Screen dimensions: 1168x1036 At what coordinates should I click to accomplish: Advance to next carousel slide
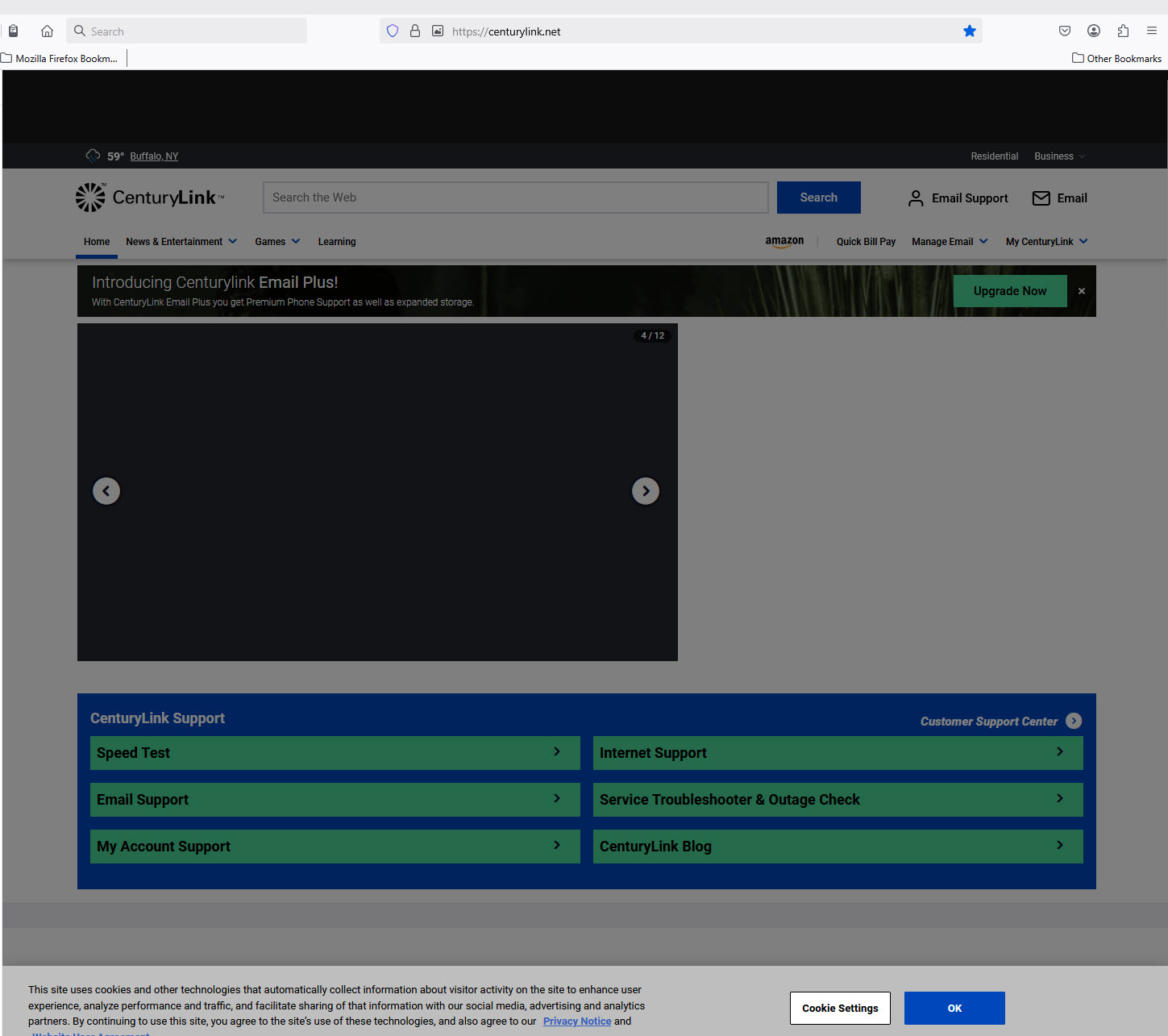point(646,491)
